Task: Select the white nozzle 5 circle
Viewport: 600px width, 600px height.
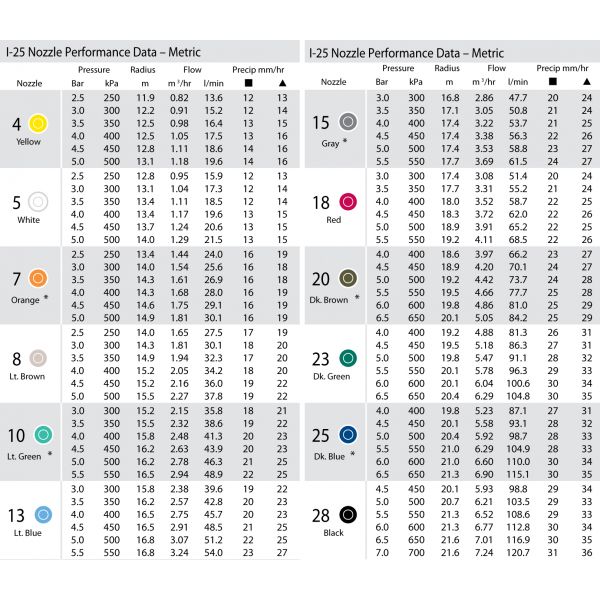Action: pos(38,202)
